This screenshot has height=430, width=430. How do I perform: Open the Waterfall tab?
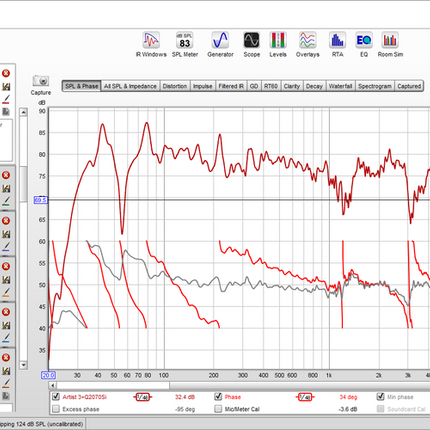pyautogui.click(x=340, y=86)
